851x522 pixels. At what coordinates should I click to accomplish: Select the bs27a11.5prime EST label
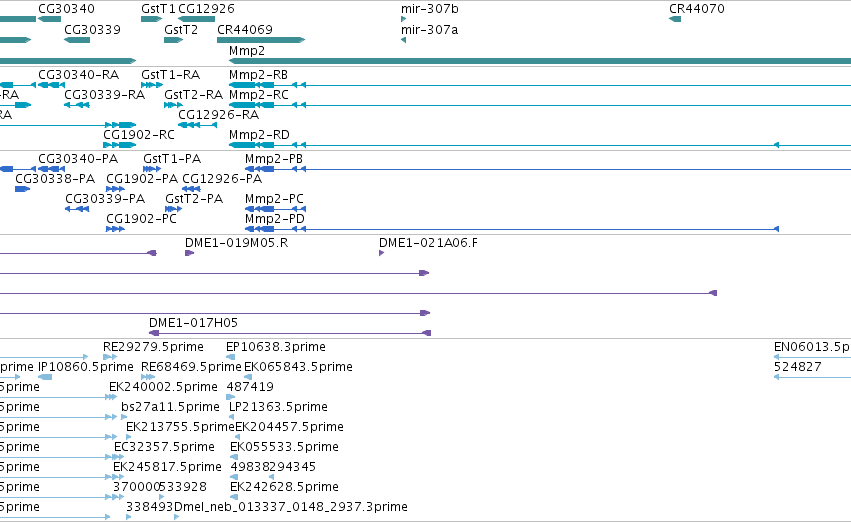[x=170, y=407]
